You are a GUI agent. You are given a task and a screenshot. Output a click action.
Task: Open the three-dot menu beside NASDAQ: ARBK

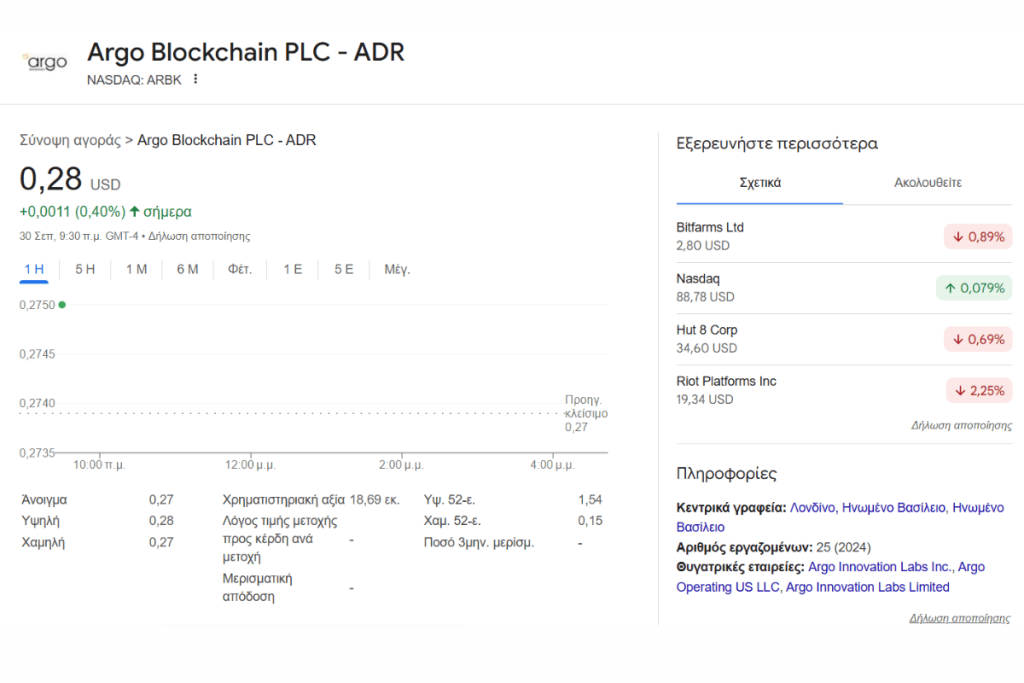(x=195, y=79)
